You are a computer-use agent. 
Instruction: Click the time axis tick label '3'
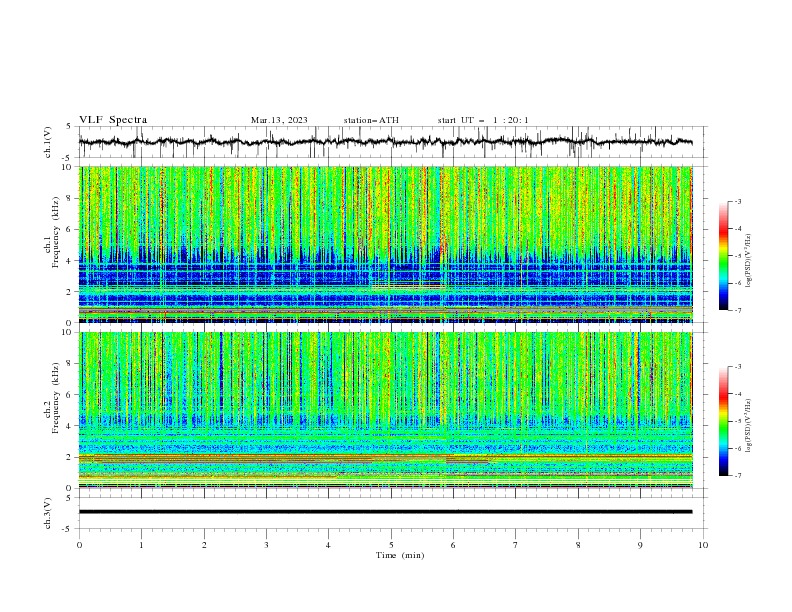[x=266, y=545]
